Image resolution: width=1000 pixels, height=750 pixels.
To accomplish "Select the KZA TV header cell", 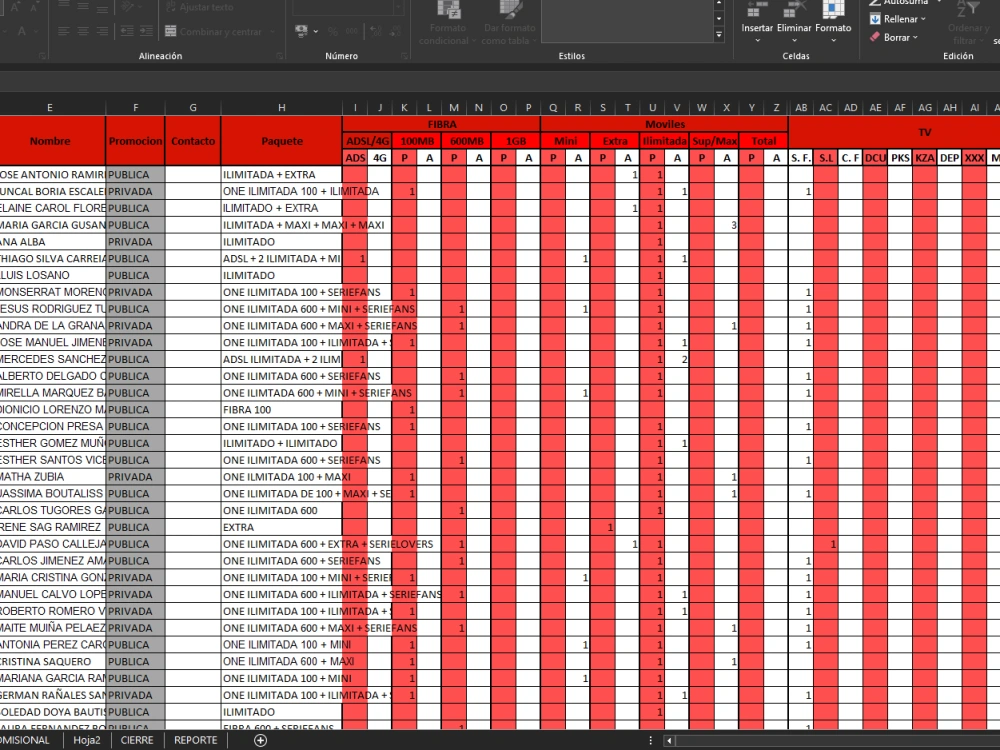I will [x=924, y=158].
